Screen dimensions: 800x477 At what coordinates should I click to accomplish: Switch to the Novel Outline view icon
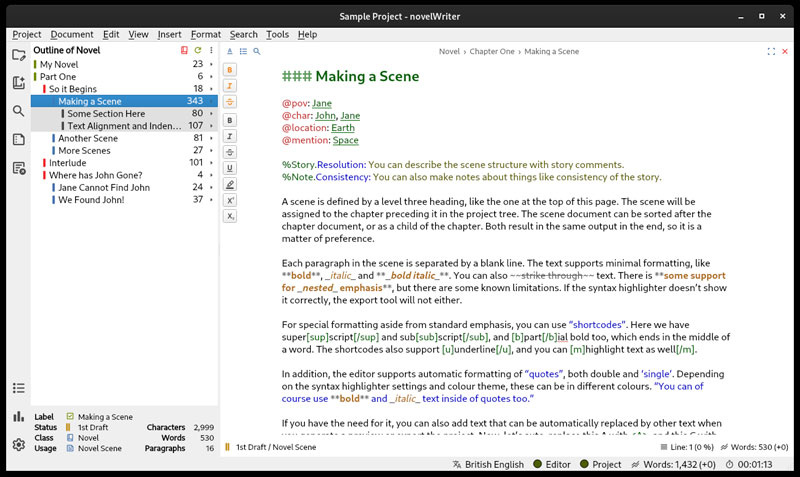[x=19, y=139]
